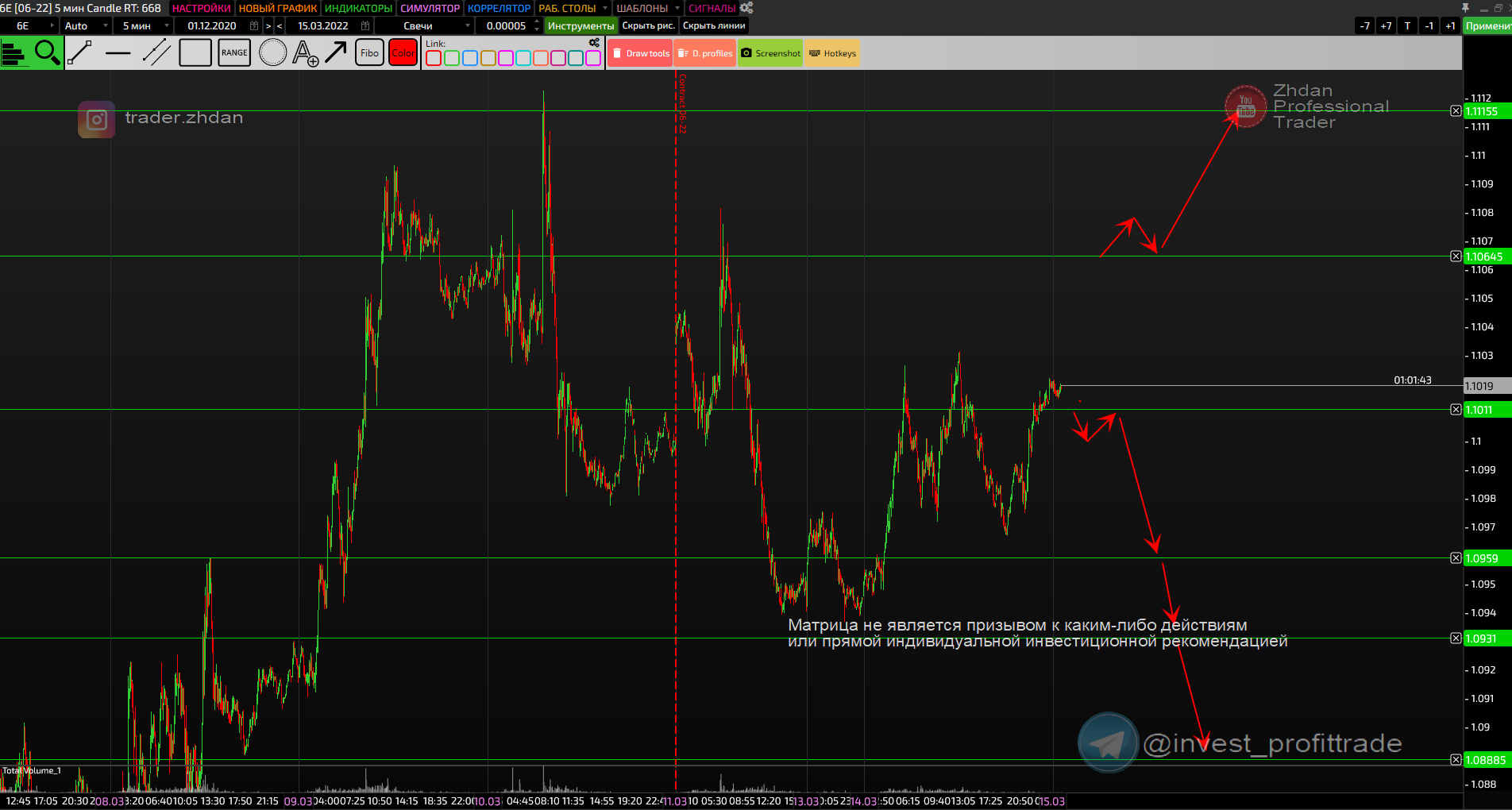Open calendar for start date 01.12.2020
Viewport: 1512px width, 810px height.
point(254,25)
